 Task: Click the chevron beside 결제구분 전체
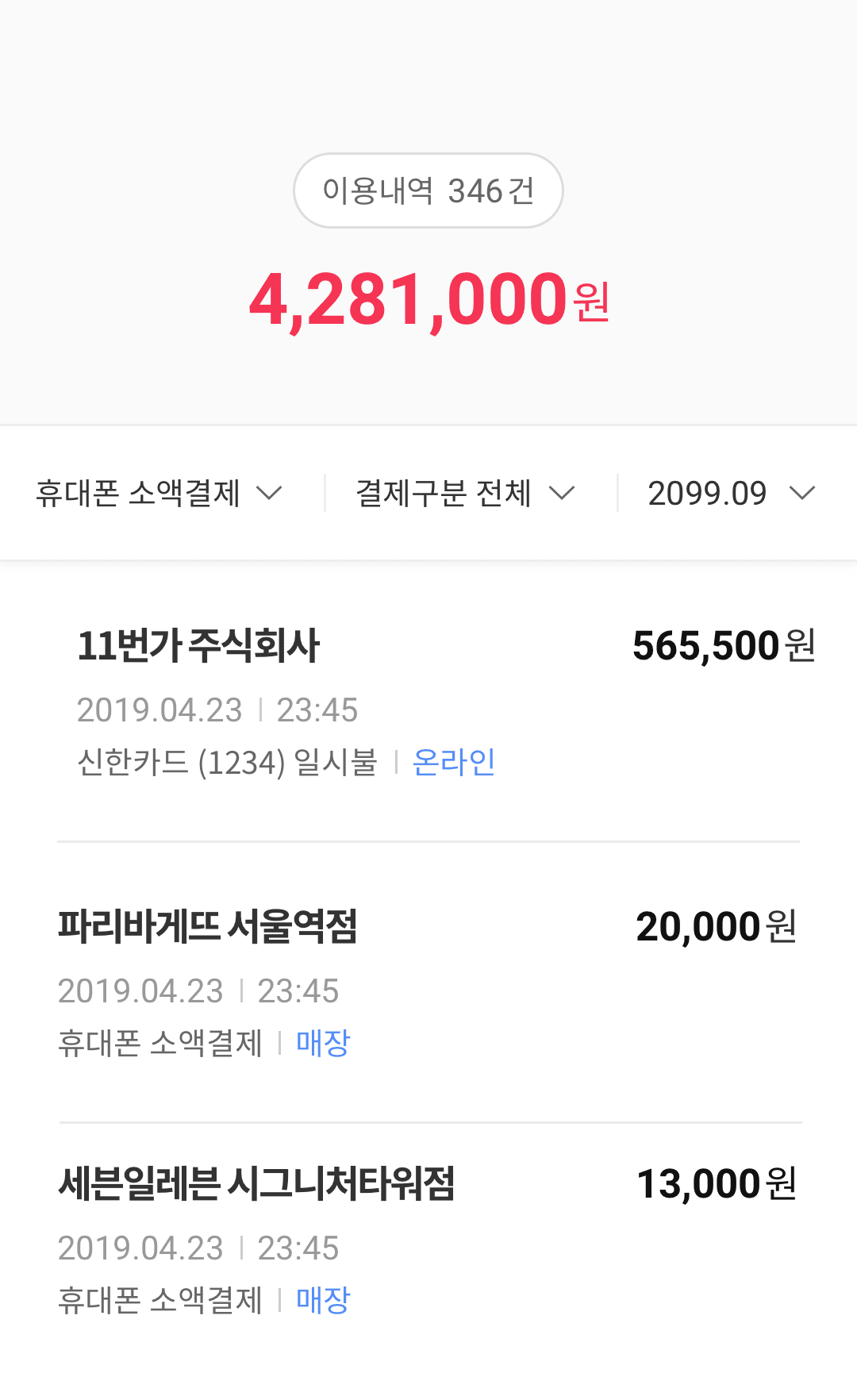coord(562,494)
